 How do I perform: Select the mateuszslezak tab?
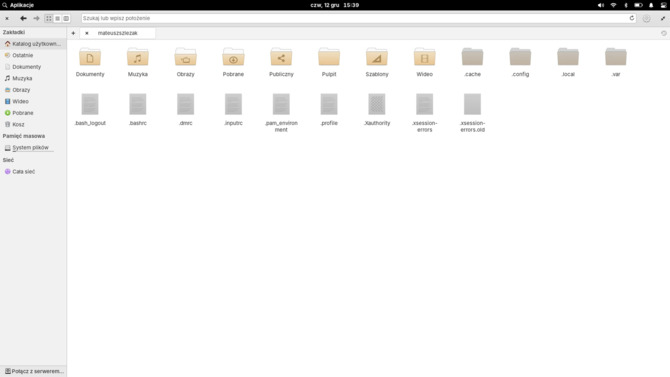(x=118, y=33)
